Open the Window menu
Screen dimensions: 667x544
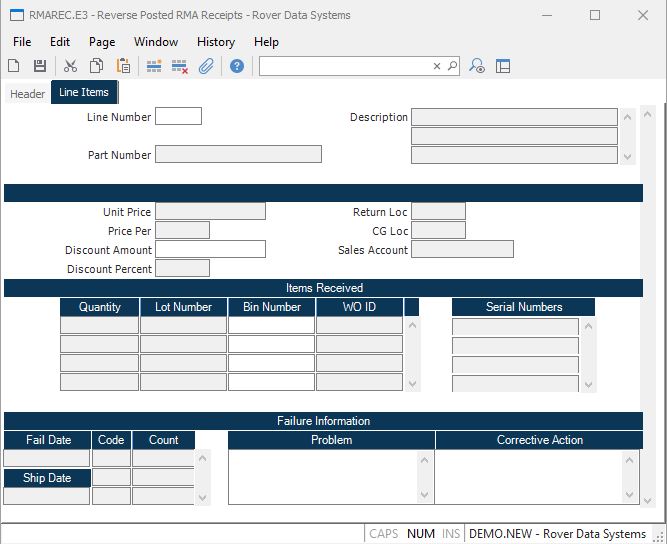click(x=156, y=42)
